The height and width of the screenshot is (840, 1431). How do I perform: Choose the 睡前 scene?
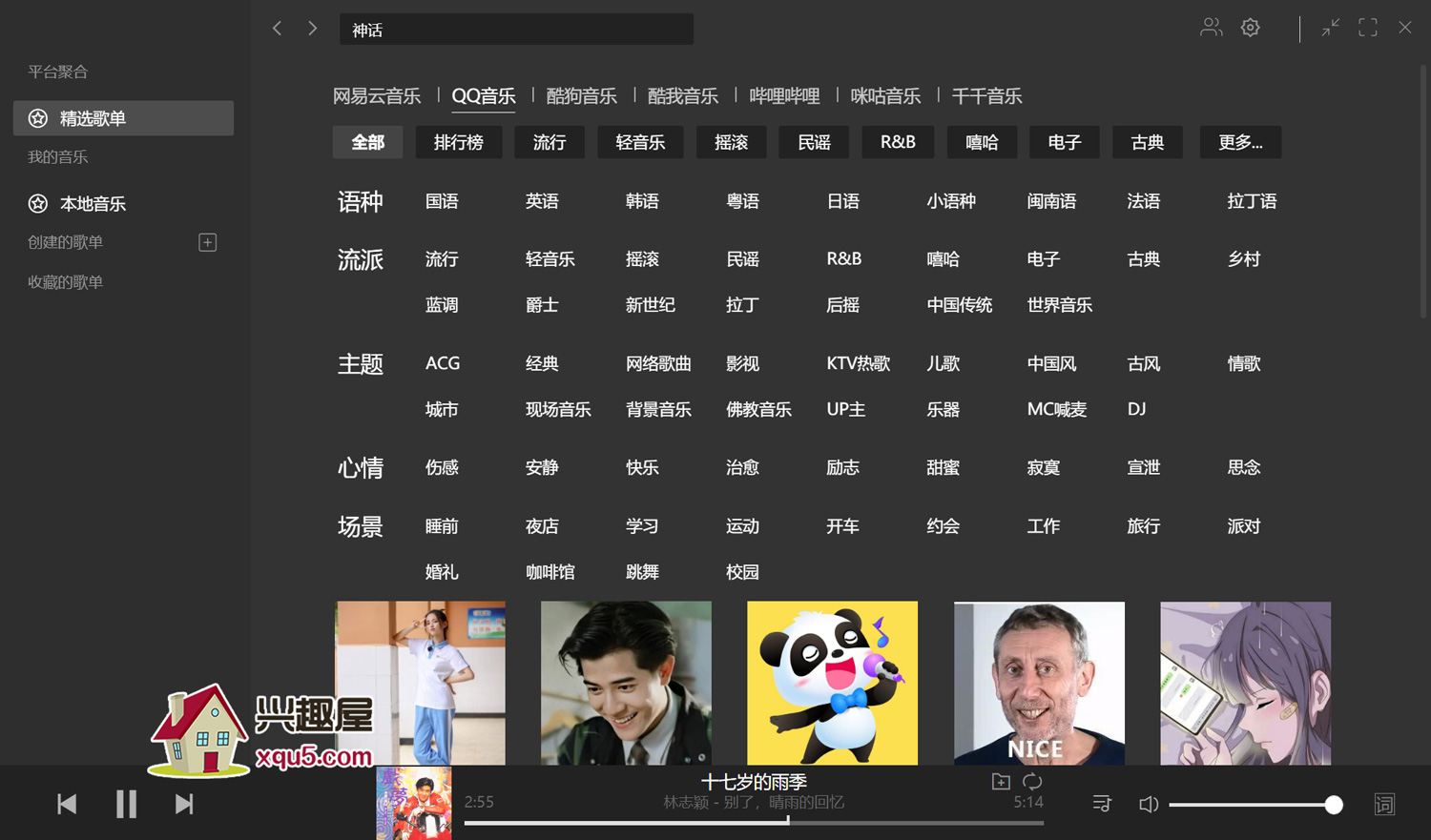(x=442, y=526)
